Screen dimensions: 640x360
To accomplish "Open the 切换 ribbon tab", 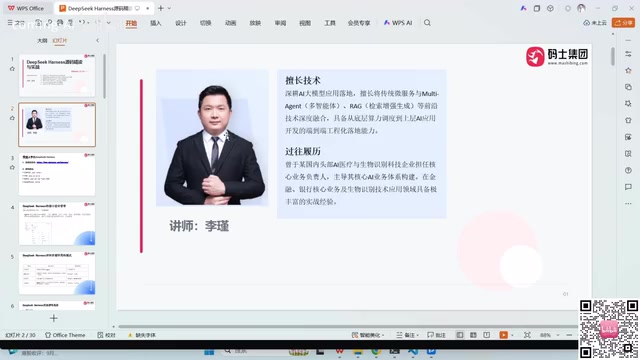I will [206, 23].
